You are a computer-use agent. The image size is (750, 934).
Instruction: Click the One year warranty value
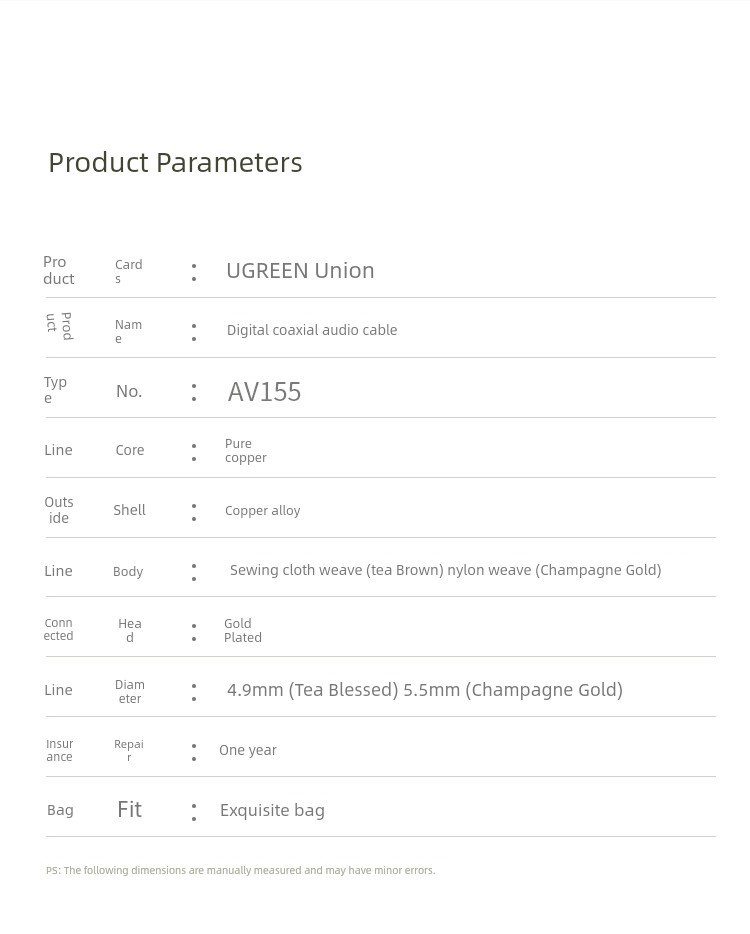(247, 750)
